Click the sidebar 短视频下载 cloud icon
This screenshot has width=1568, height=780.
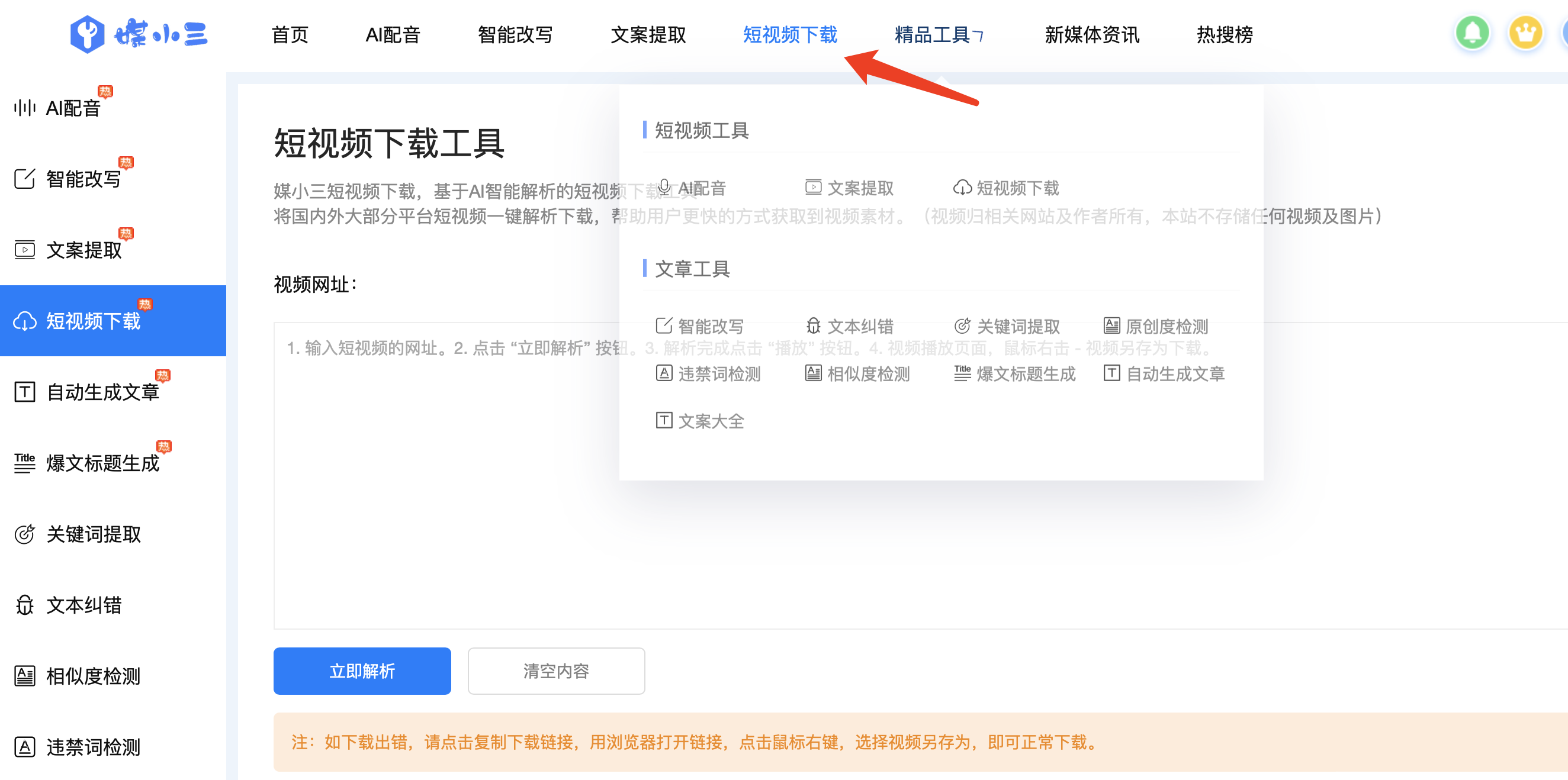click(24, 321)
